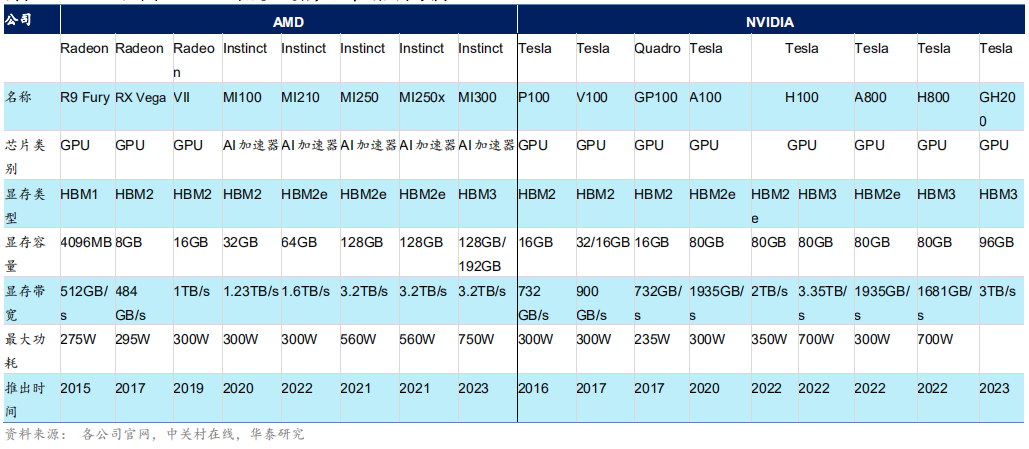Click the AMD column group header
Screen dimensions: 1029x449
tap(289, 21)
